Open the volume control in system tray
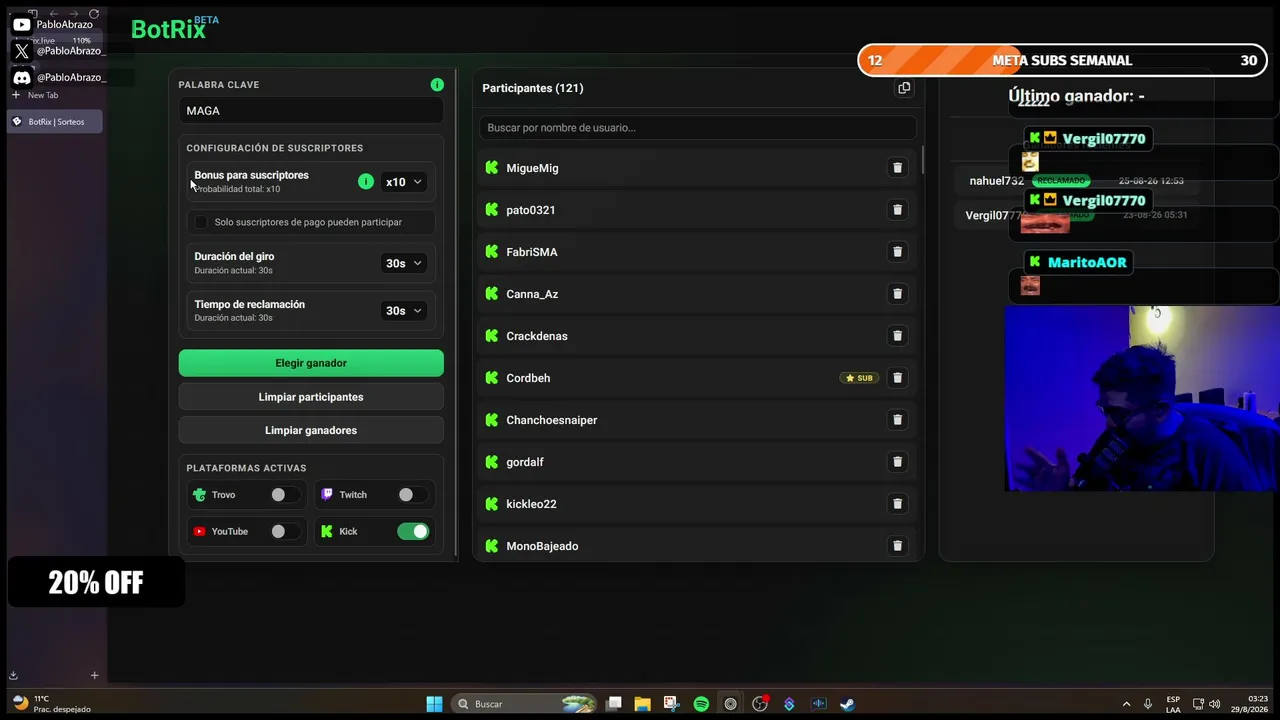This screenshot has height=720, width=1280. point(1215,704)
